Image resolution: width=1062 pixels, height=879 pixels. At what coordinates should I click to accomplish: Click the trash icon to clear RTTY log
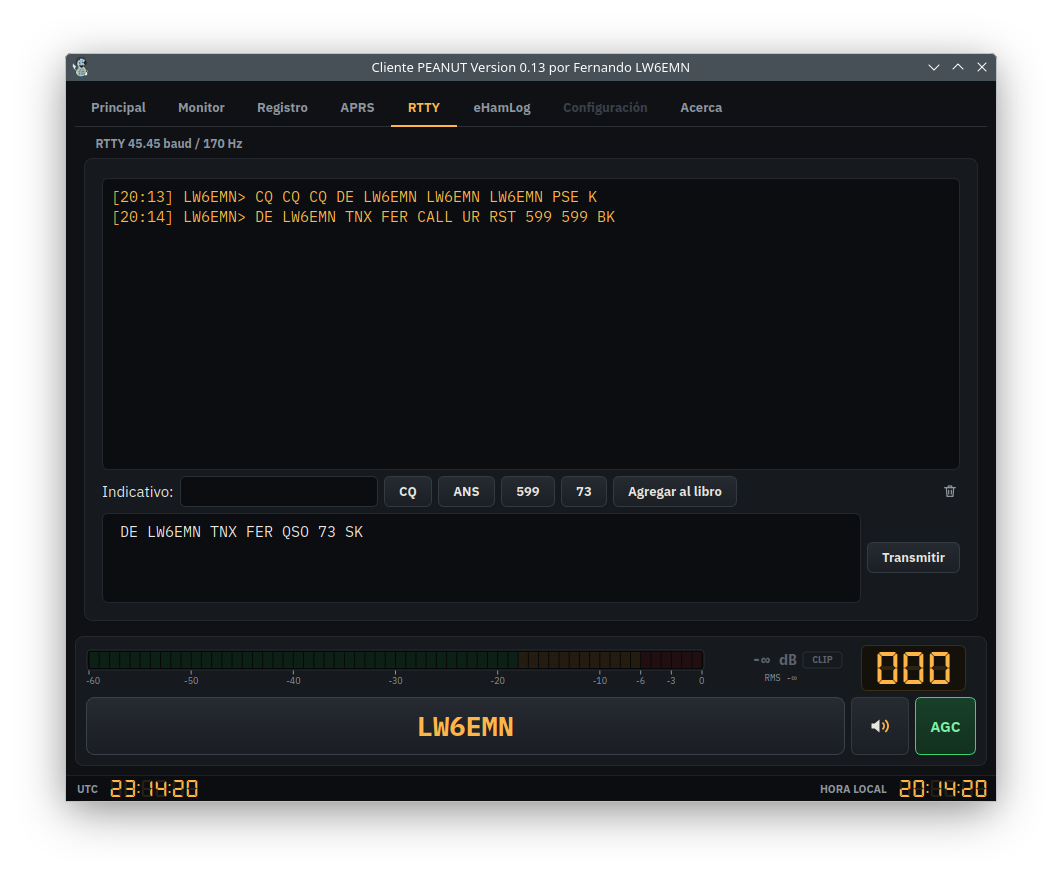(950, 492)
